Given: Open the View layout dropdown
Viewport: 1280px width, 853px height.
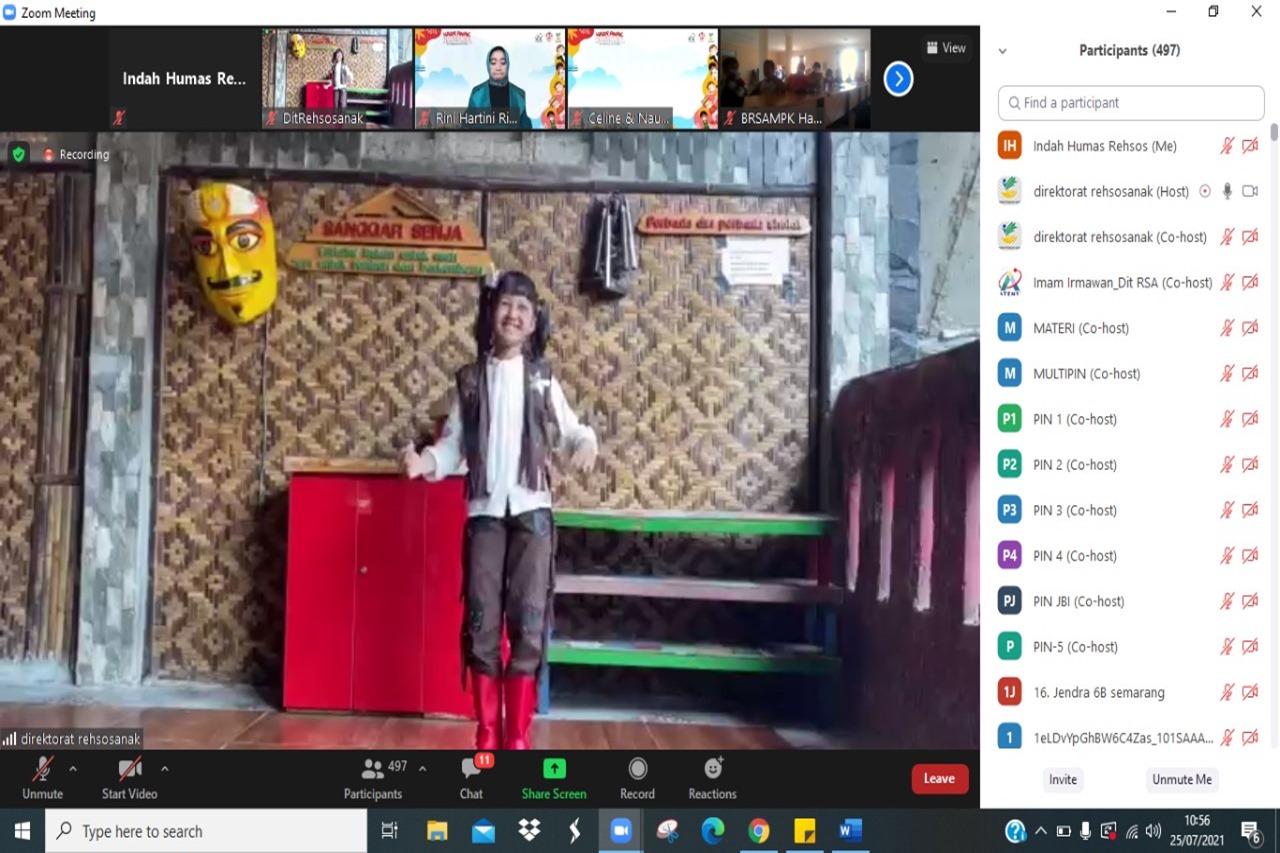Looking at the screenshot, I should (x=946, y=48).
